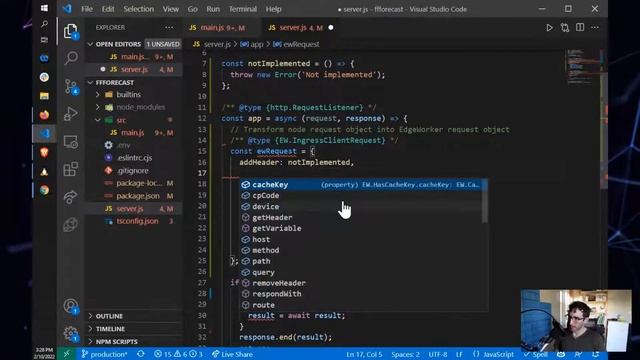Expand the node_modules folder
Image resolution: width=640 pixels, height=360 pixels.
pos(133,107)
